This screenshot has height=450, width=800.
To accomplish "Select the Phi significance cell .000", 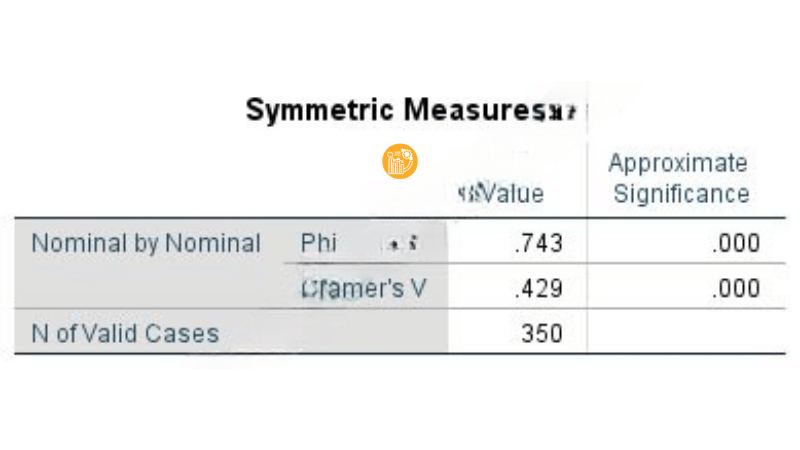I will point(735,243).
